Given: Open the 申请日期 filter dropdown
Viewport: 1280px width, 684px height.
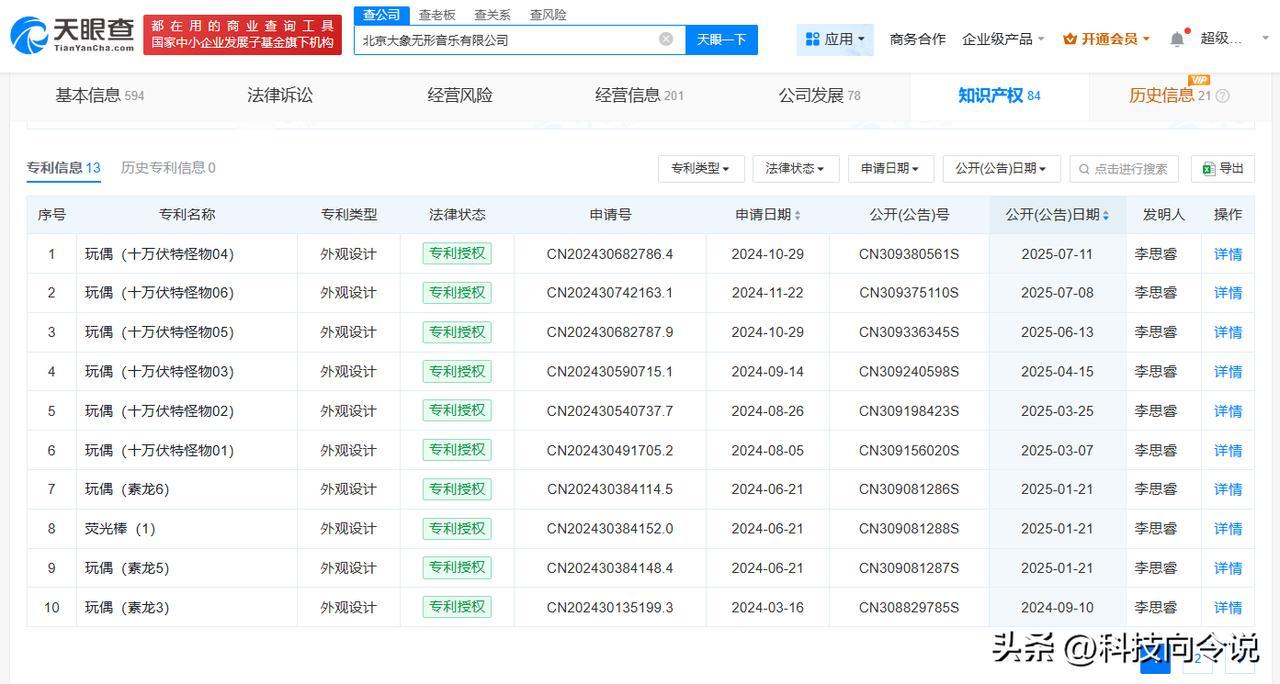Looking at the screenshot, I should [891, 169].
